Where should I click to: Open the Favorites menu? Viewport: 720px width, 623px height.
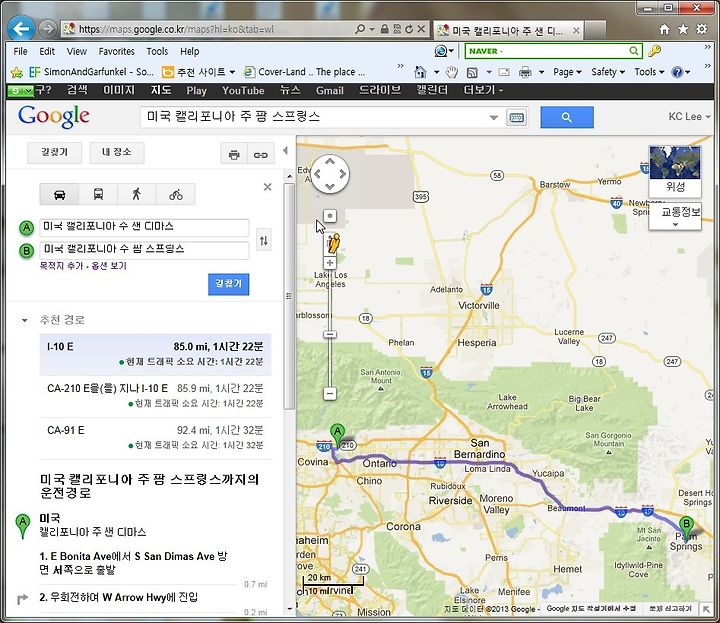(117, 51)
